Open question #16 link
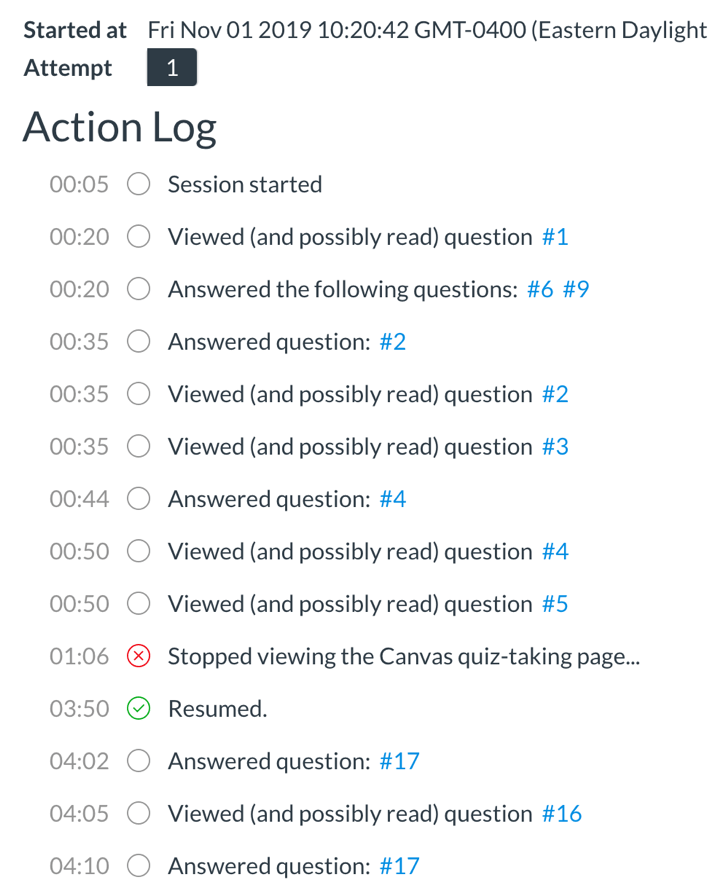This screenshot has width=710, height=883. tap(562, 813)
